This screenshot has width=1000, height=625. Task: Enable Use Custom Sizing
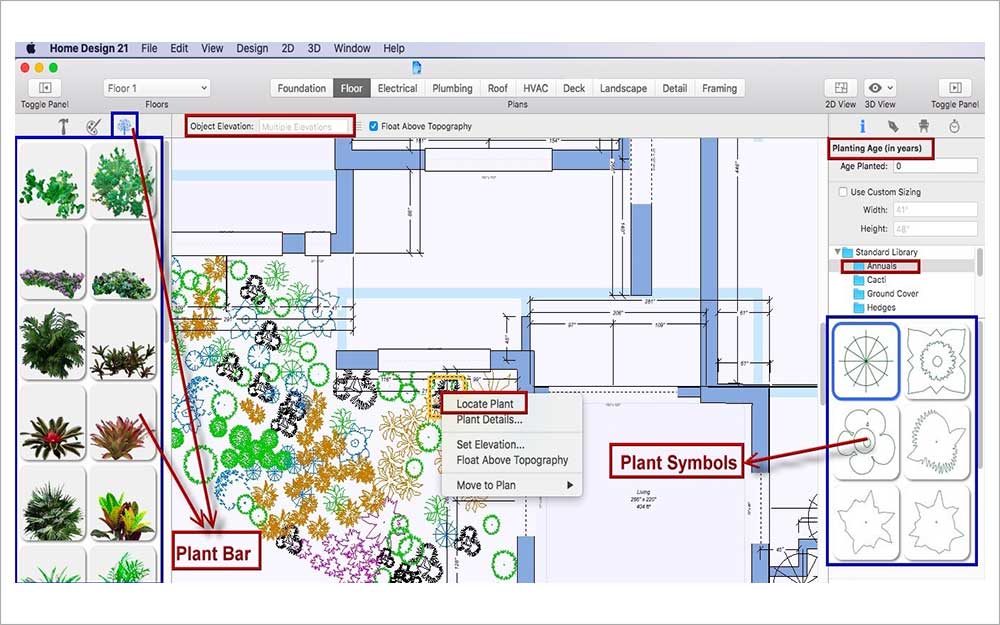(842, 191)
